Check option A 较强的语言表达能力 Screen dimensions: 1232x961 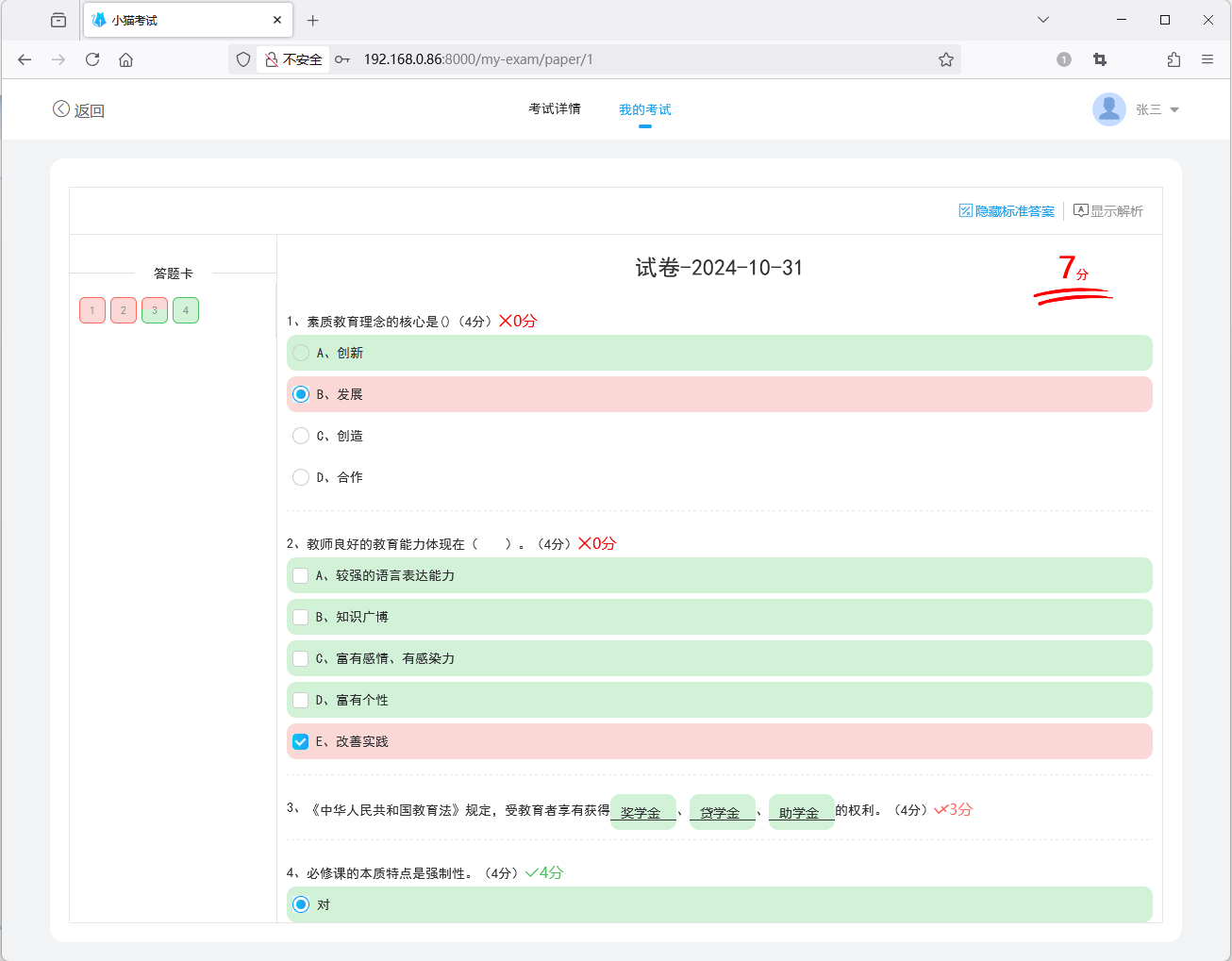[300, 575]
